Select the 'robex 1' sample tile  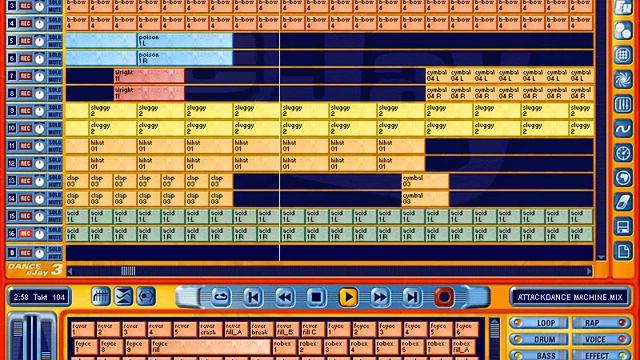coord(284,347)
